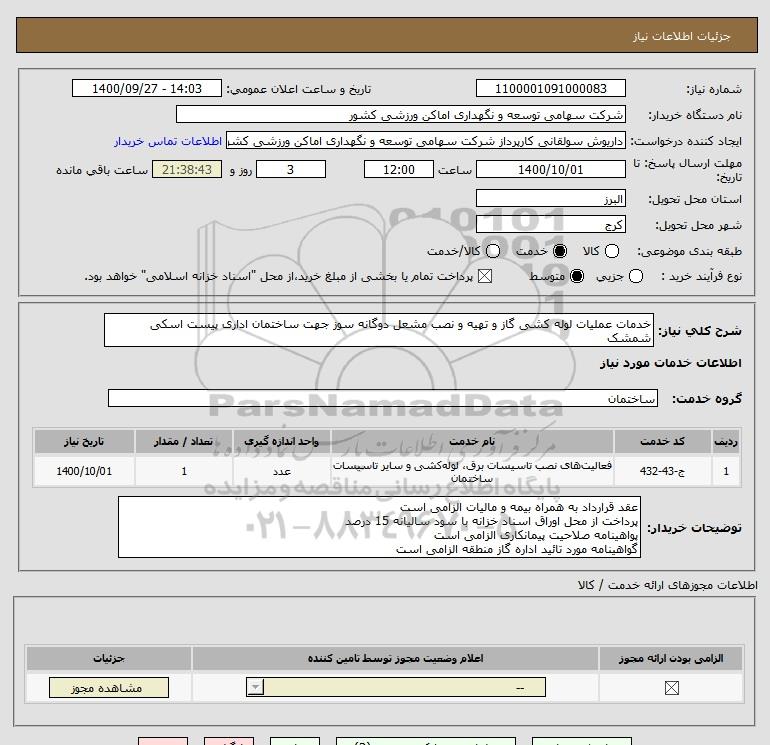Click the request creator field

[426, 140]
